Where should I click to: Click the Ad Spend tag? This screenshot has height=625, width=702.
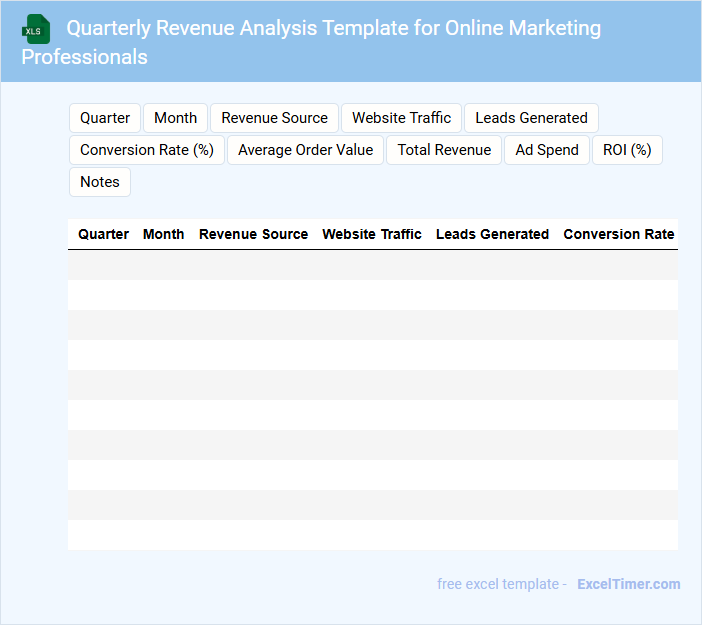(x=547, y=150)
